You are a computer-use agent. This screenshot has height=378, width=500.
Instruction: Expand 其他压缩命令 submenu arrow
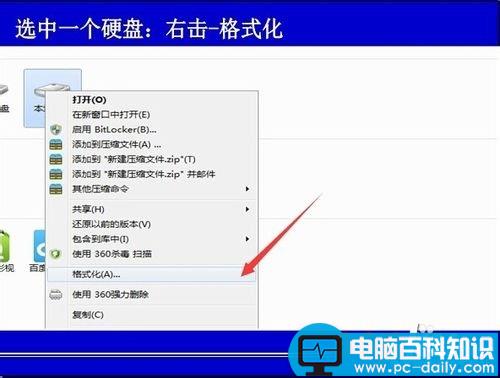[x=247, y=189]
